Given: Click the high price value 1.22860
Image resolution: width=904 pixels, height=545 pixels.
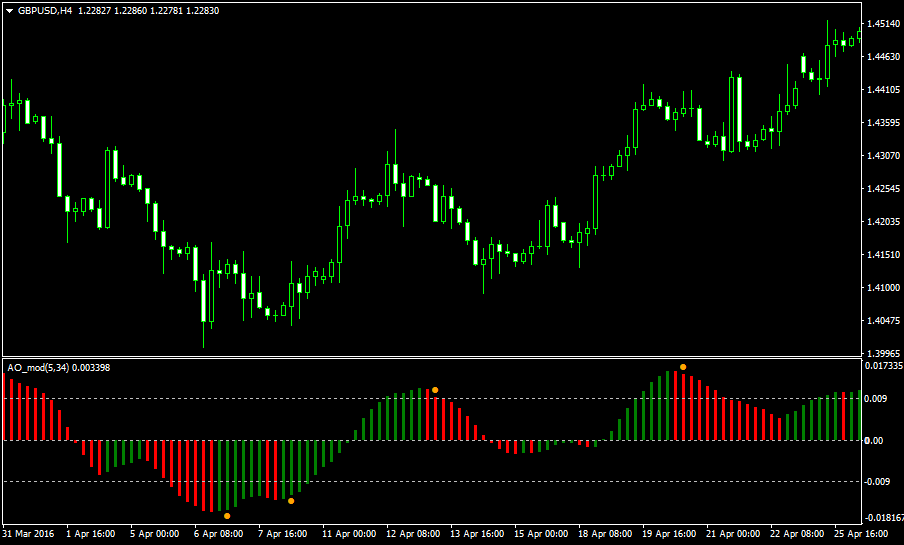Looking at the screenshot, I should click(x=130, y=11).
